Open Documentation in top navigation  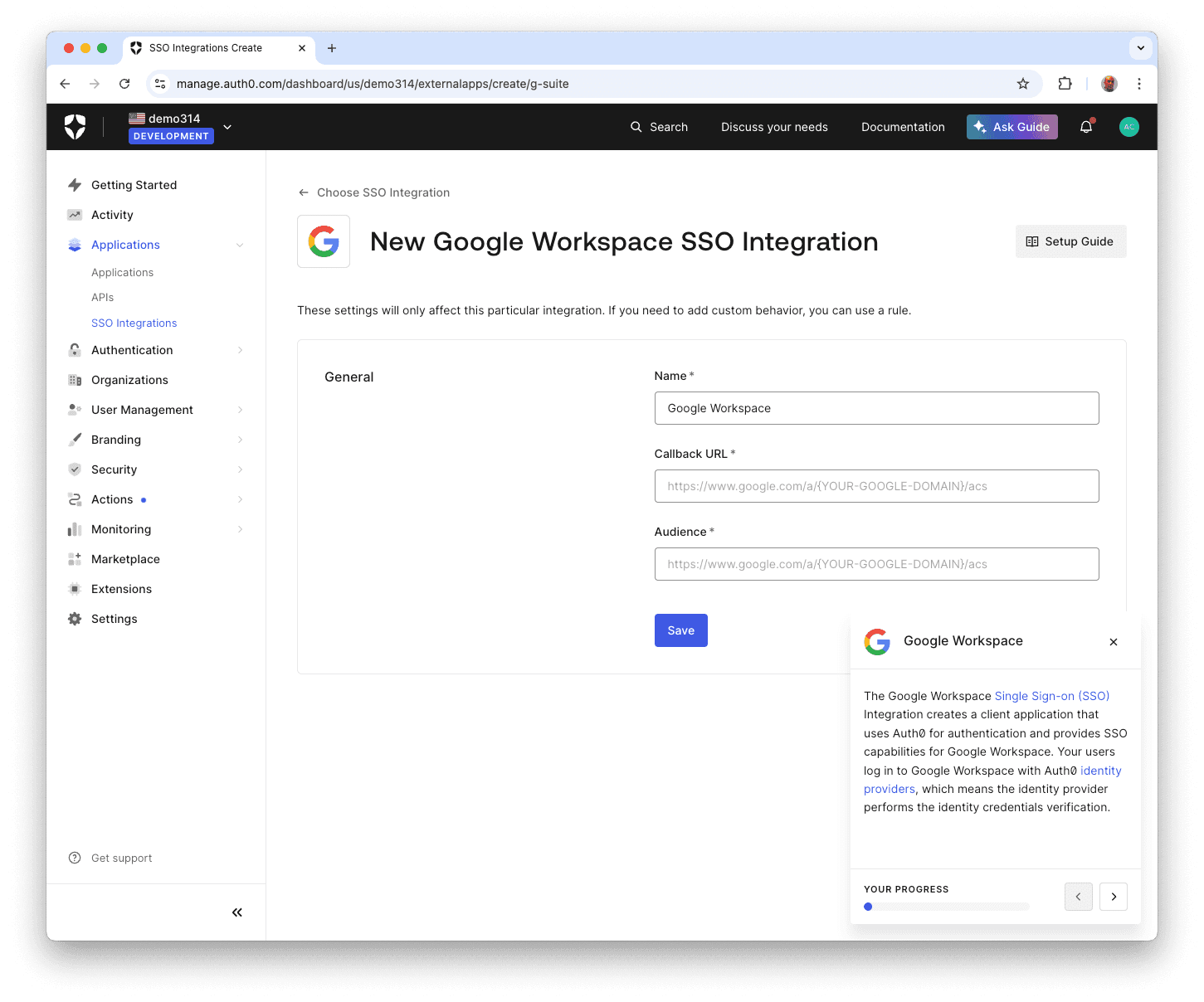coord(903,127)
